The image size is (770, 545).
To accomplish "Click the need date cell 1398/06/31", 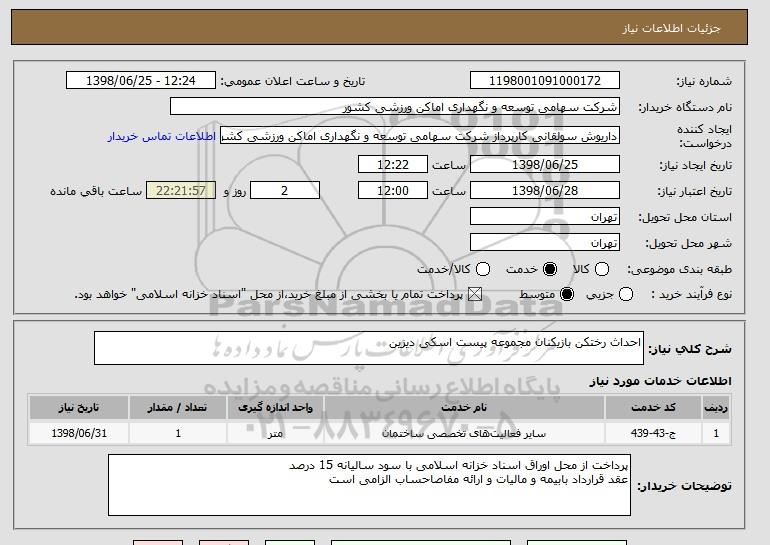I will (x=79, y=434).
